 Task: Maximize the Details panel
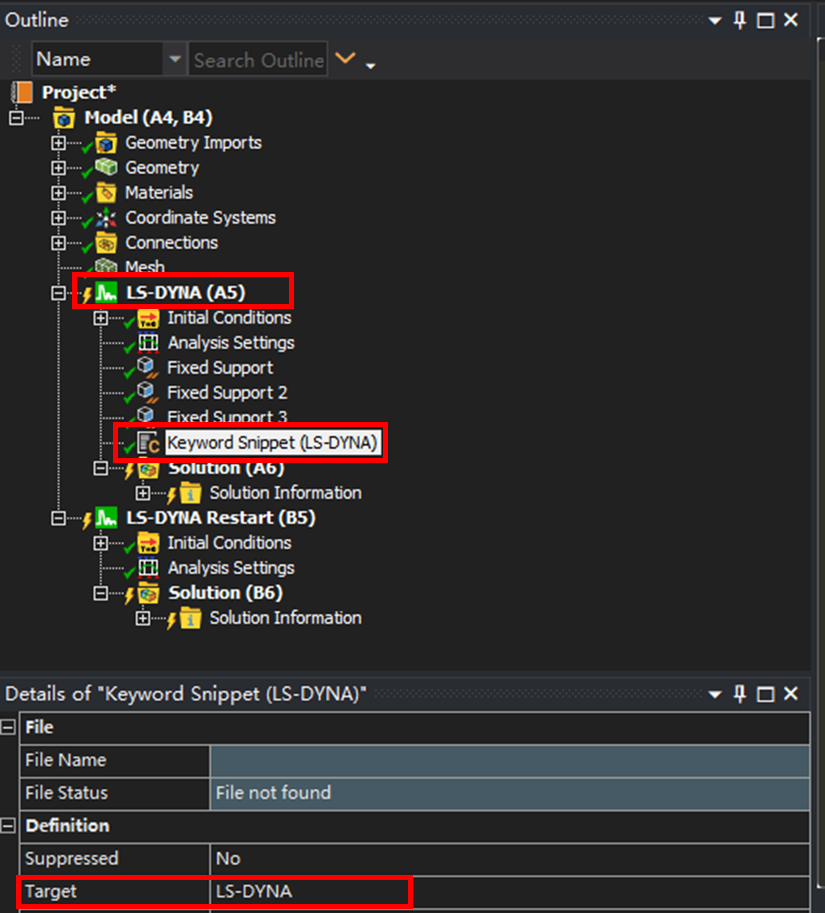pyautogui.click(x=765, y=694)
